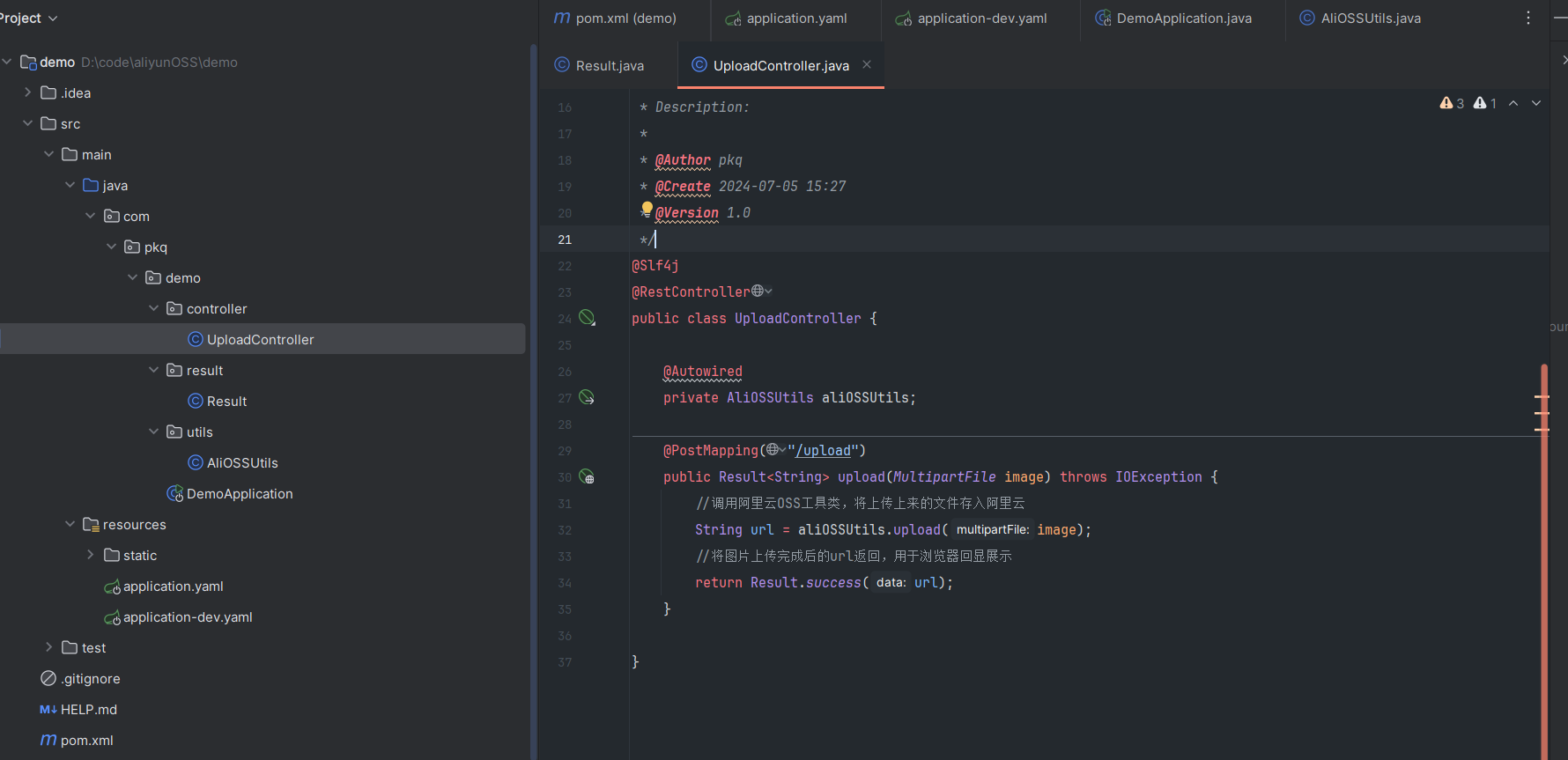Click the autowired dependency gutter icon line 27
The height and width of the screenshot is (760, 1568).
(587, 397)
